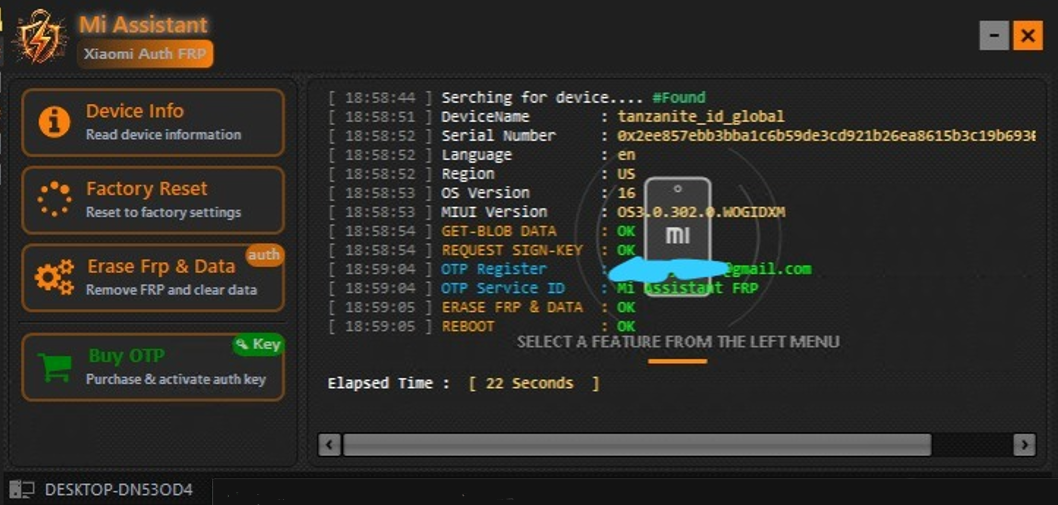1058x505 pixels.
Task: Click the DESKTOP-DN53OD4 computer name
Action: click(119, 489)
